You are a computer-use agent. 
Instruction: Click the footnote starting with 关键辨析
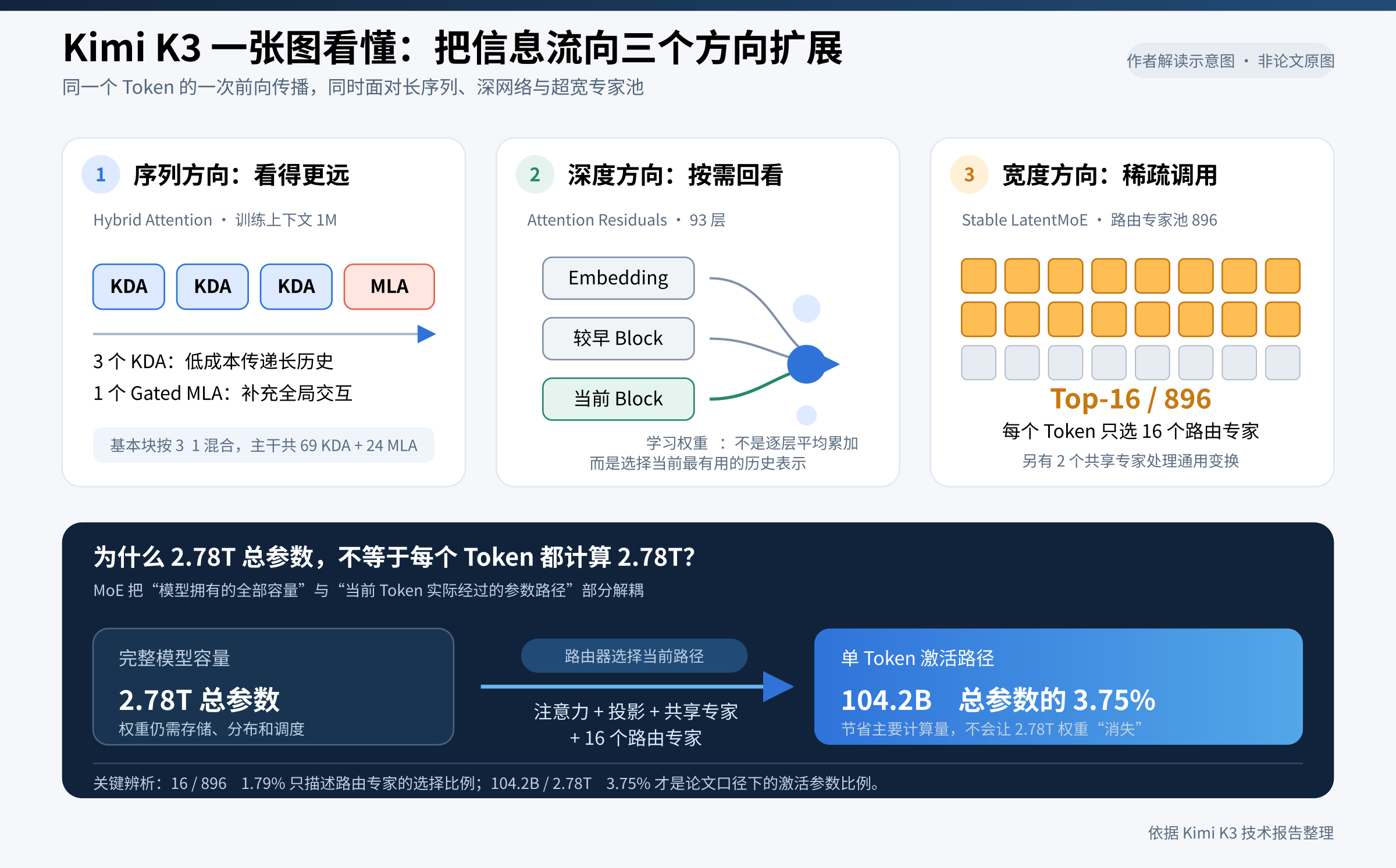coord(486,784)
